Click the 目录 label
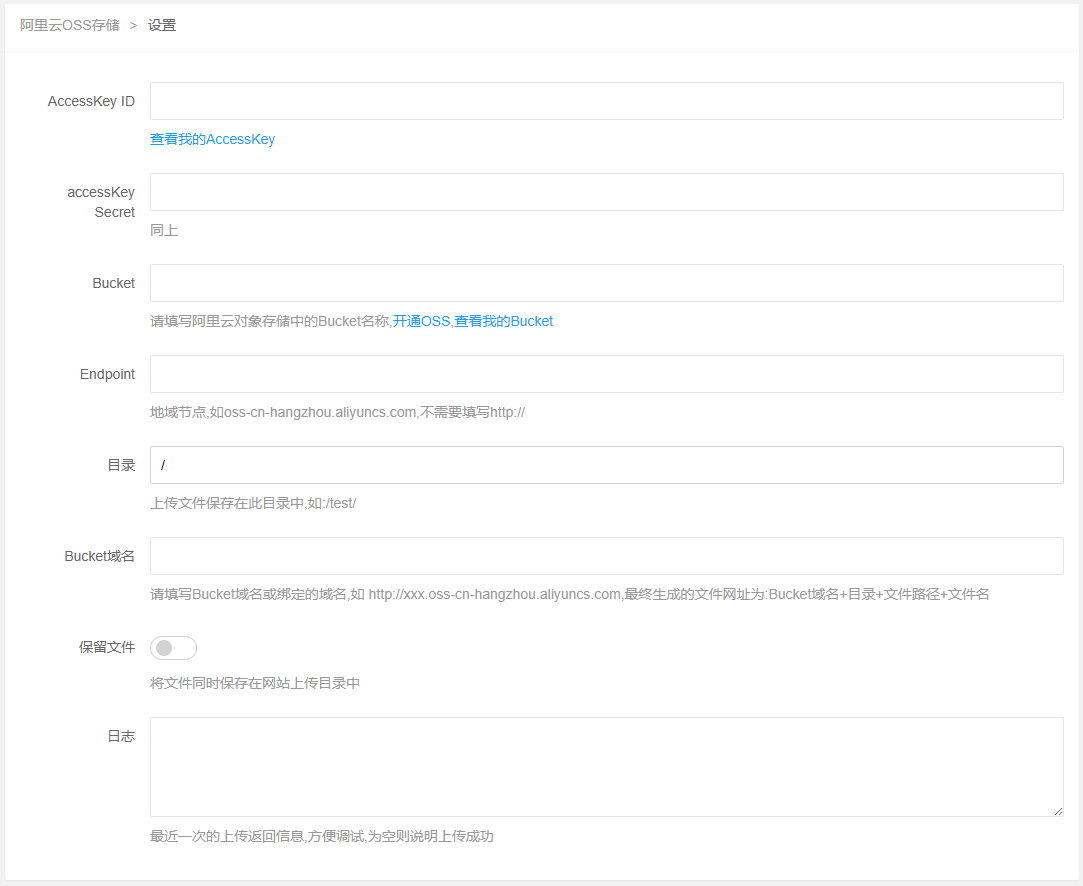This screenshot has width=1083, height=886. tap(121, 465)
